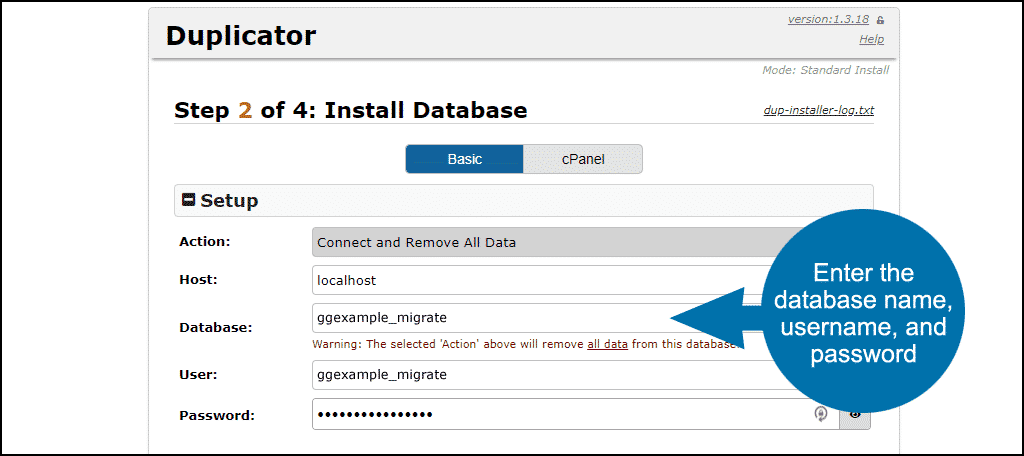Collapse the Setup section header

tap(523, 201)
